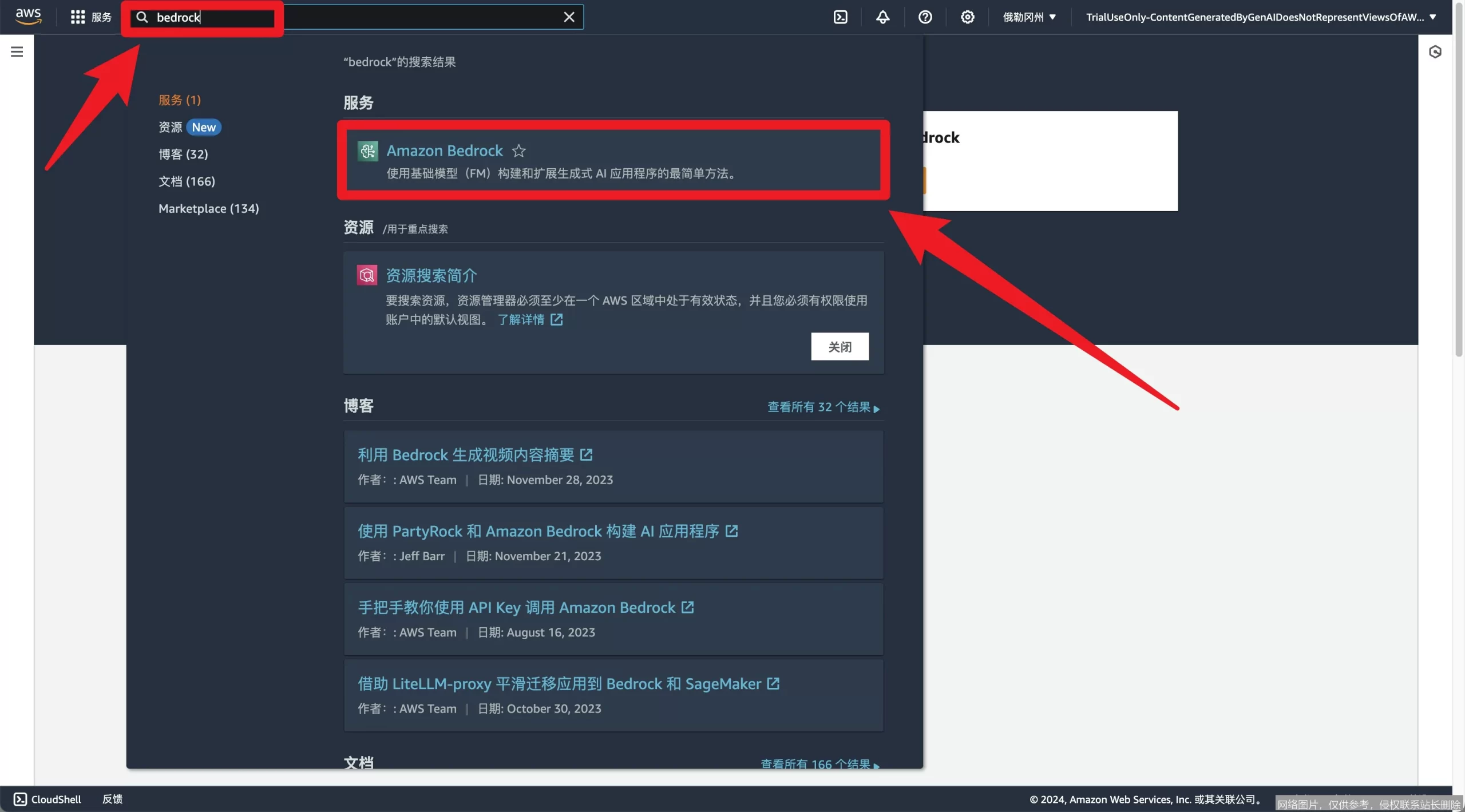Click the 服务 label beside the grid icon

pyautogui.click(x=101, y=17)
